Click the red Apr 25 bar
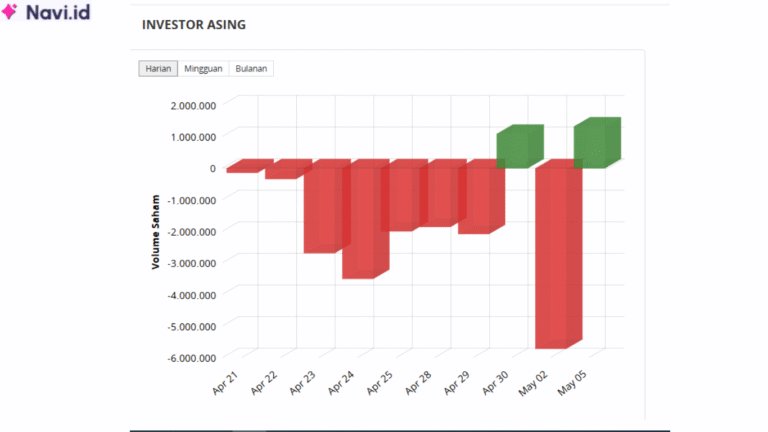This screenshot has width=768, height=432. point(398,198)
